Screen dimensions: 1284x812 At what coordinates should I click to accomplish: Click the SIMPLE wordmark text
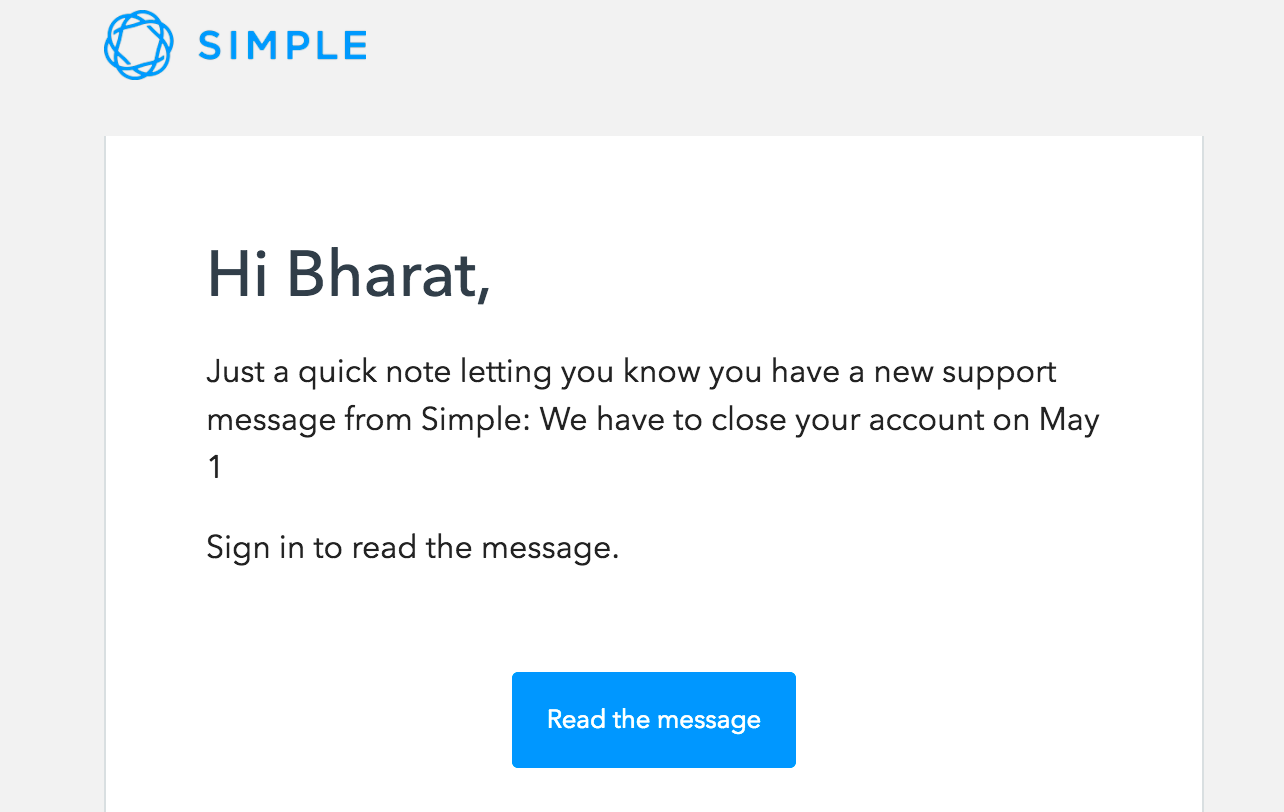coord(282,46)
